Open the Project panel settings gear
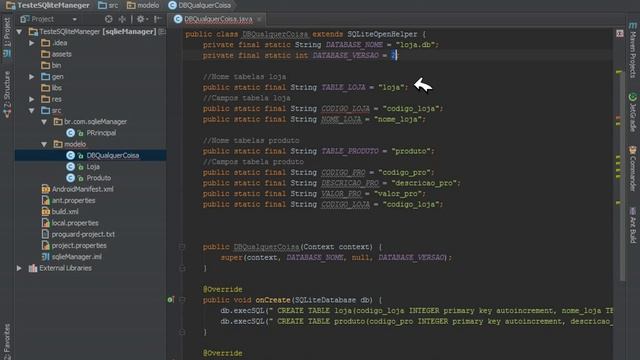The height and width of the screenshot is (360, 640). (141, 19)
